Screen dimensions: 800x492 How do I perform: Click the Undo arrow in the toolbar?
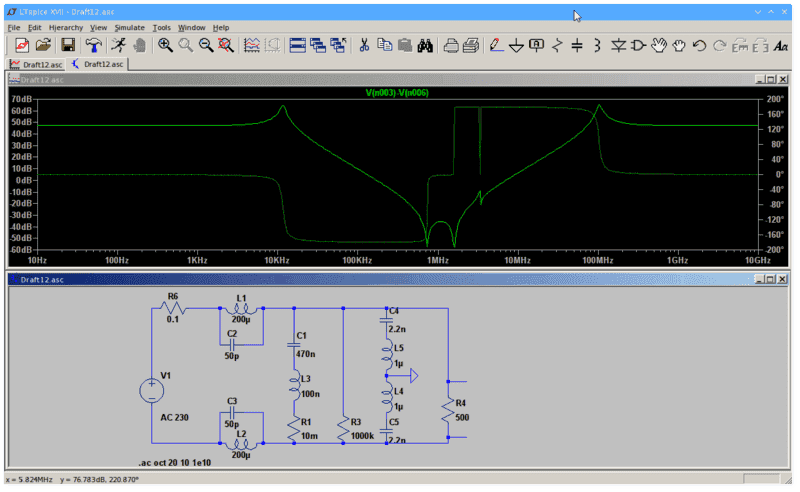tap(700, 45)
